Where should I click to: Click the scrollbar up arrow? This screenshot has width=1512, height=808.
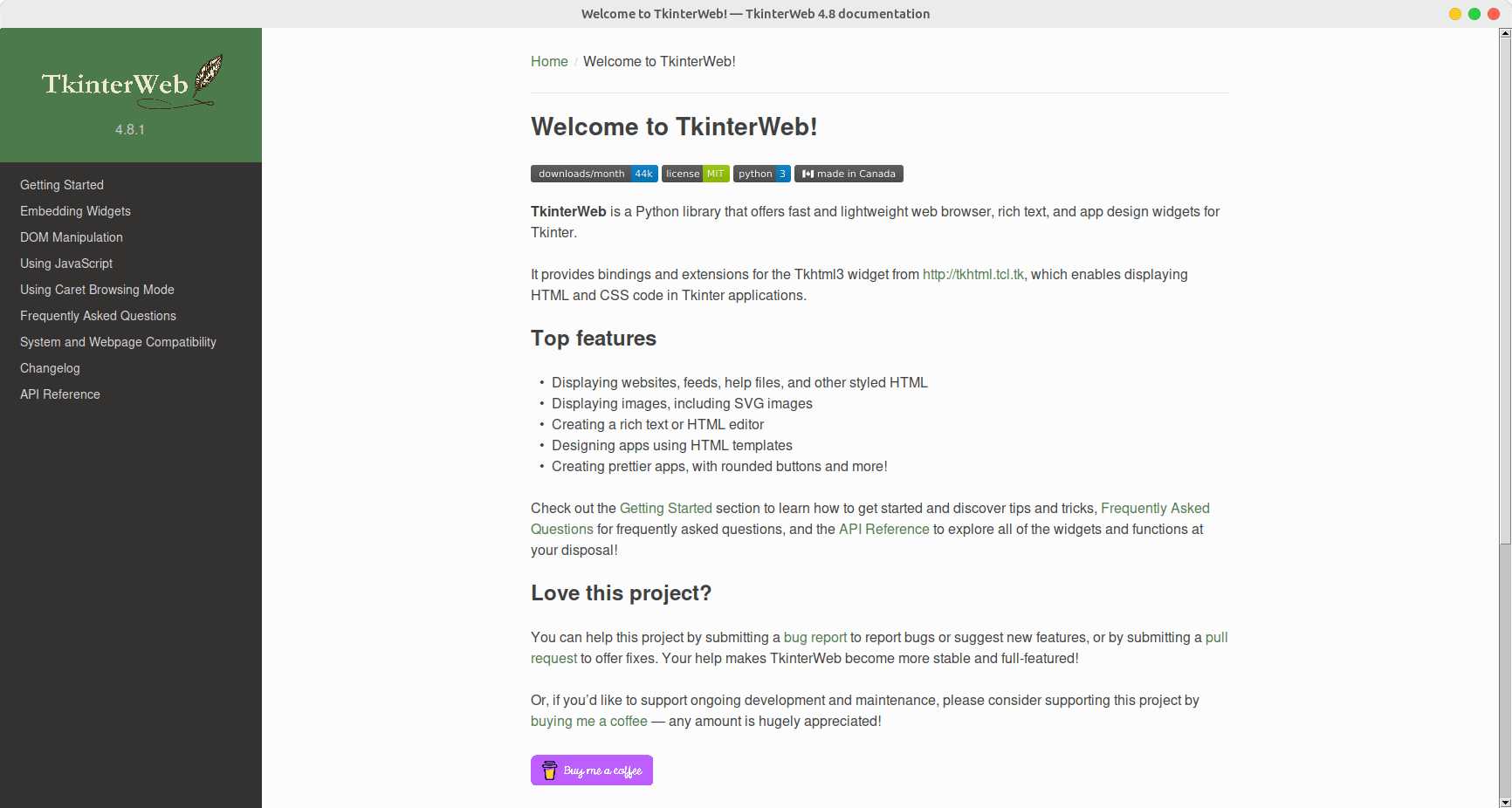point(1505,33)
